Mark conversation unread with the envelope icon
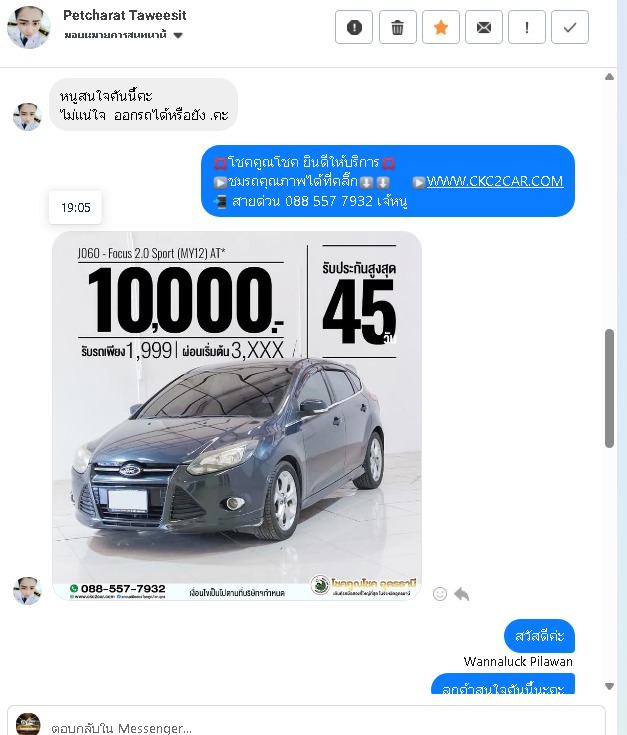The image size is (627, 735). (484, 27)
